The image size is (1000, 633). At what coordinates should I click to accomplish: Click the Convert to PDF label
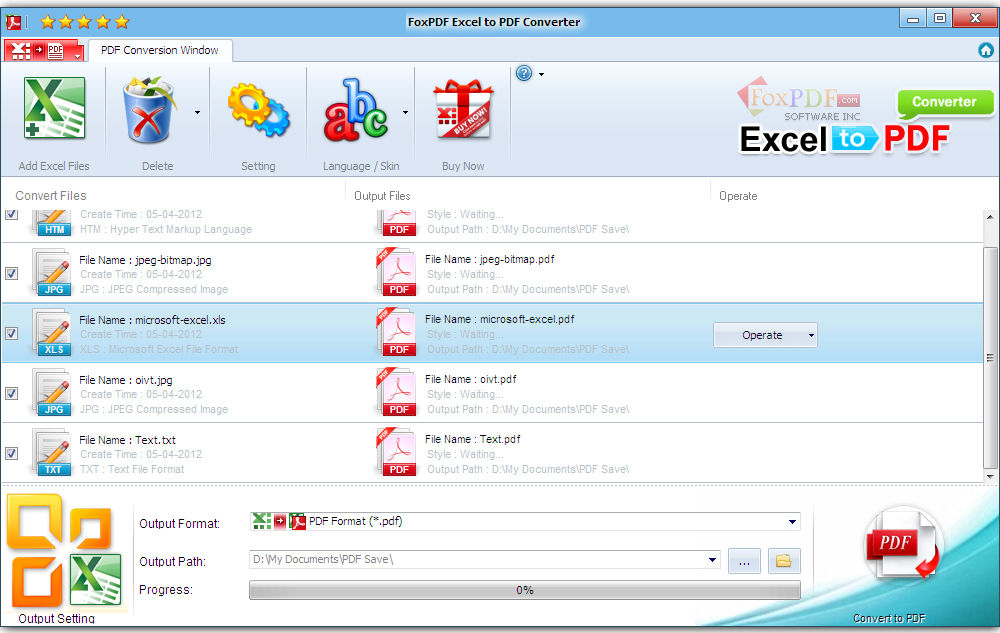[x=889, y=618]
